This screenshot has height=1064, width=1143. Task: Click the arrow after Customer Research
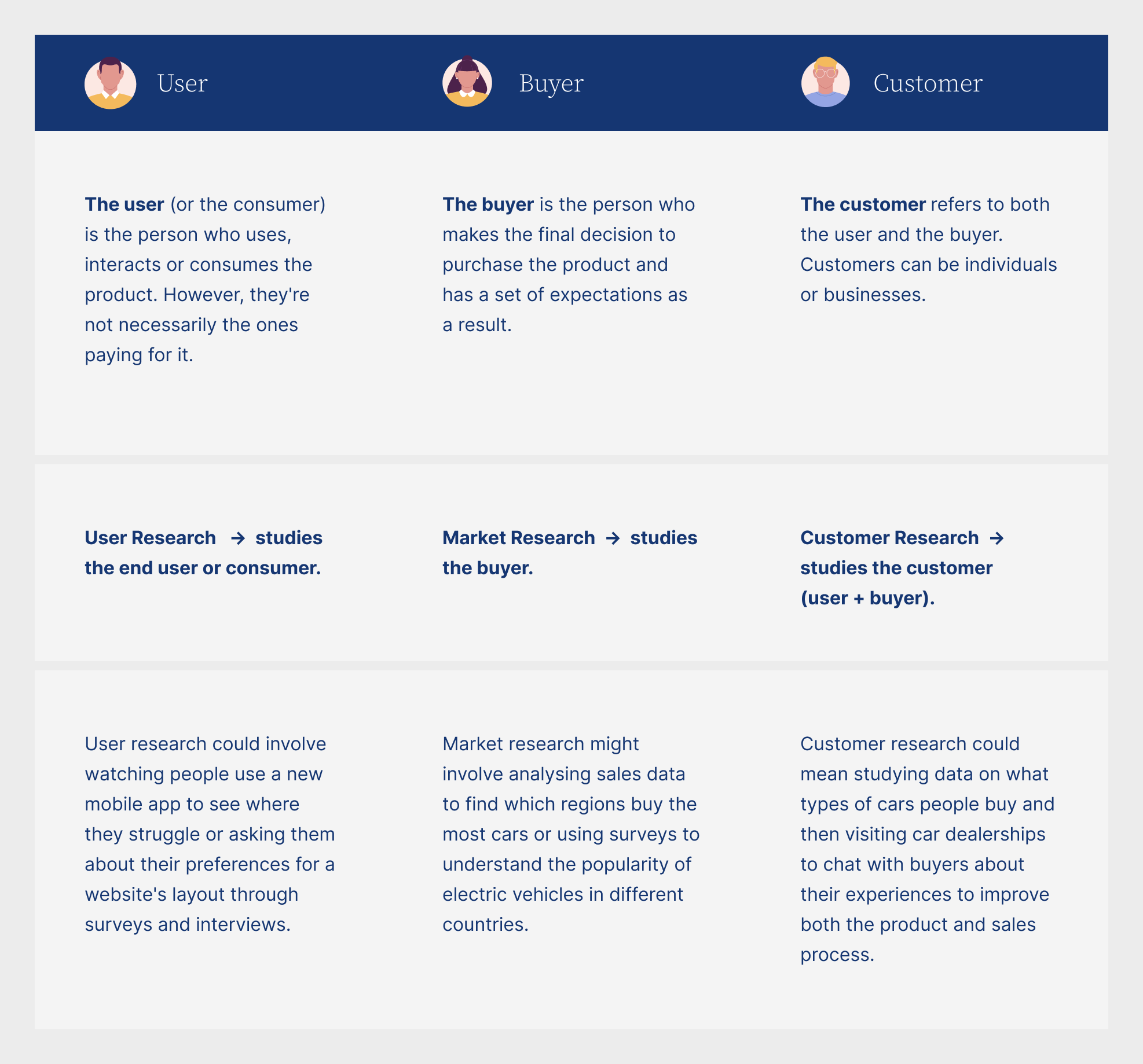pyautogui.click(x=997, y=538)
